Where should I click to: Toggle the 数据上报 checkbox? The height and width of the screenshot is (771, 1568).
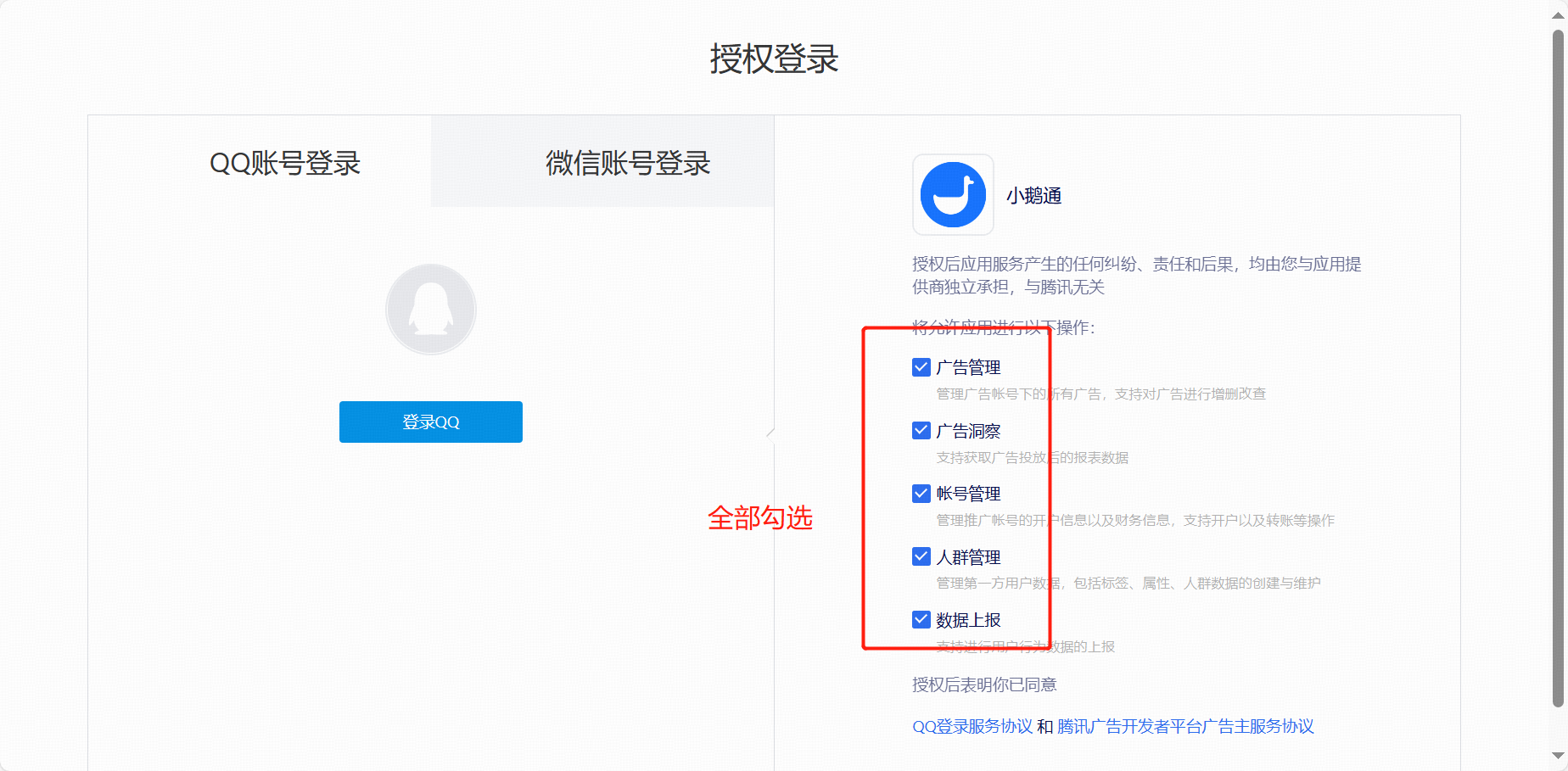[x=921, y=619]
